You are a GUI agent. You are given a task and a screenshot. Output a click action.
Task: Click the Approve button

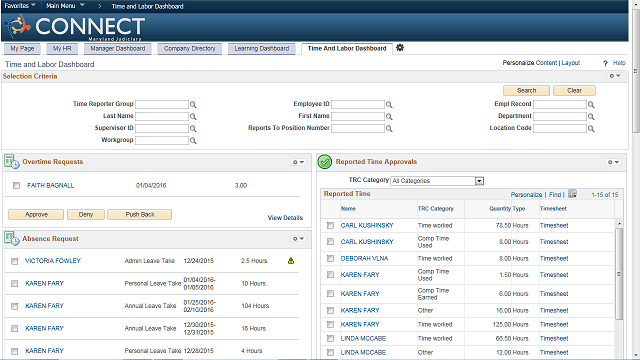point(36,214)
